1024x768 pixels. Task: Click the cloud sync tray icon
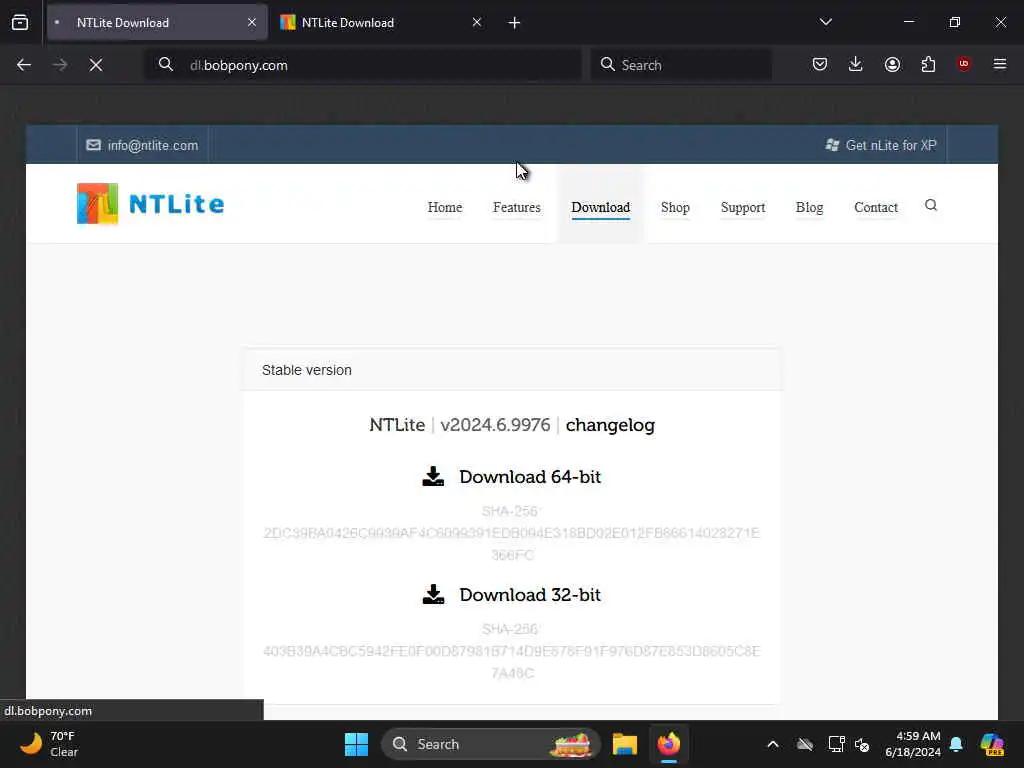[x=805, y=744]
